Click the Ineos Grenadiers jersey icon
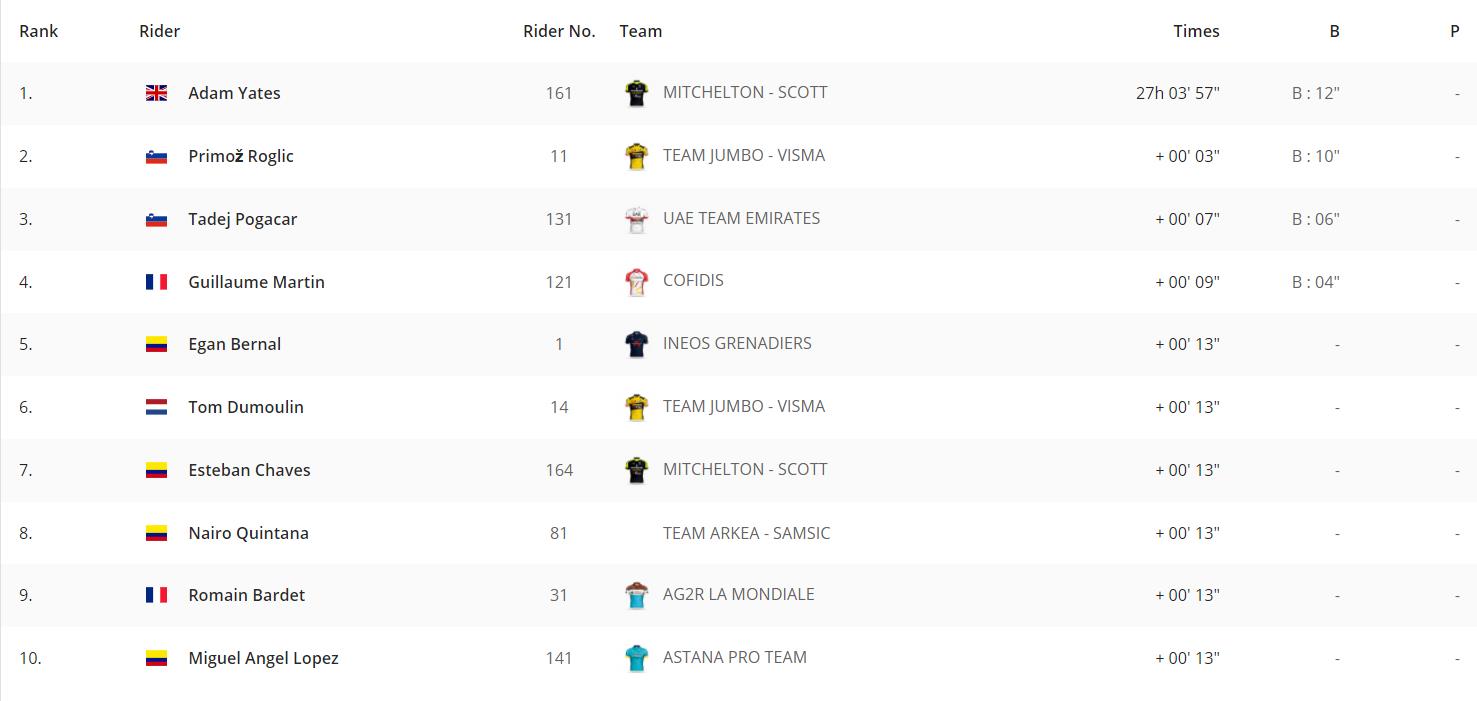This screenshot has height=701, width=1477. click(x=636, y=344)
